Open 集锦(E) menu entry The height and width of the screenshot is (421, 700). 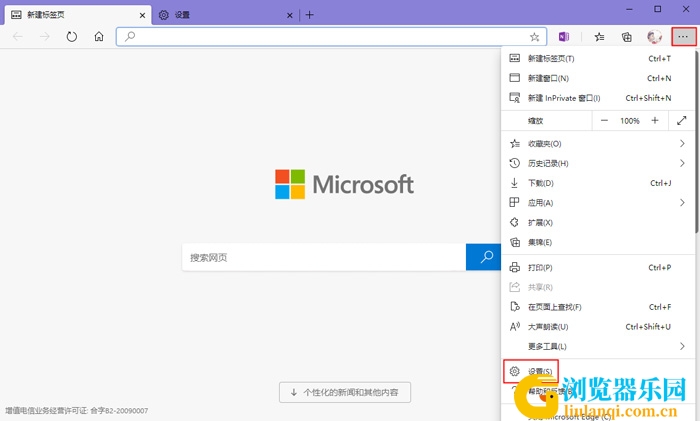[x=598, y=242]
